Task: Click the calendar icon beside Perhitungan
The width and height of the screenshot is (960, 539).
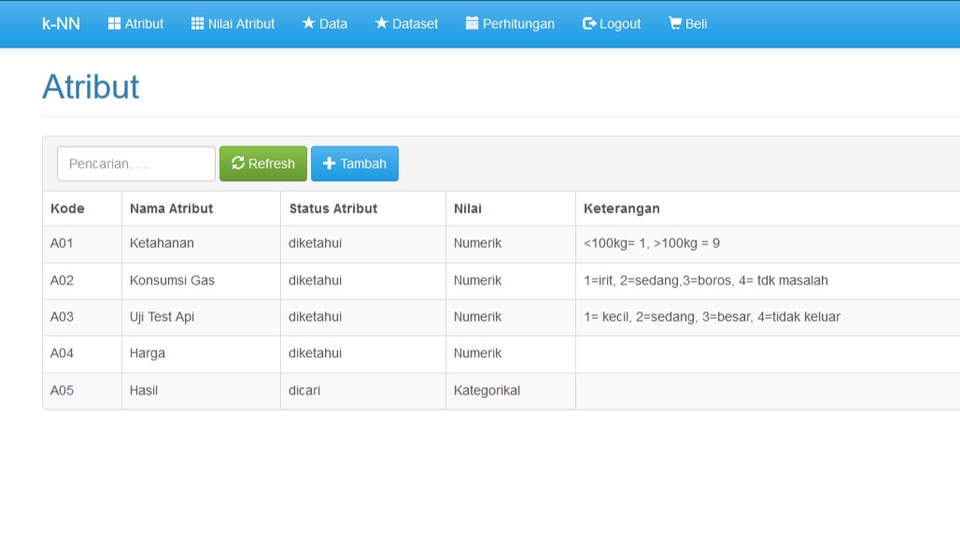Action: [471, 23]
